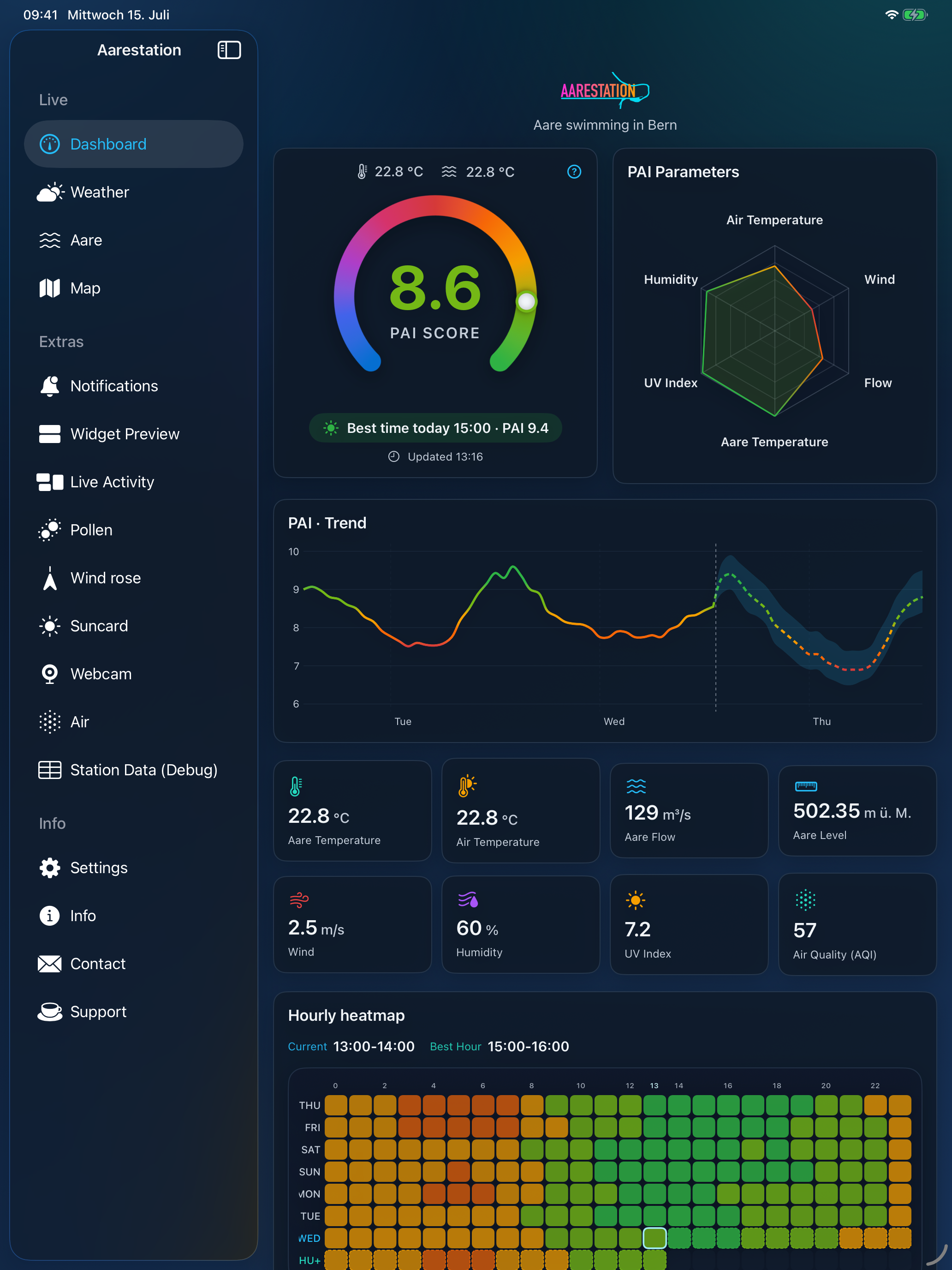952x1270 pixels.
Task: Click the battery charging status icon
Action: tap(915, 15)
